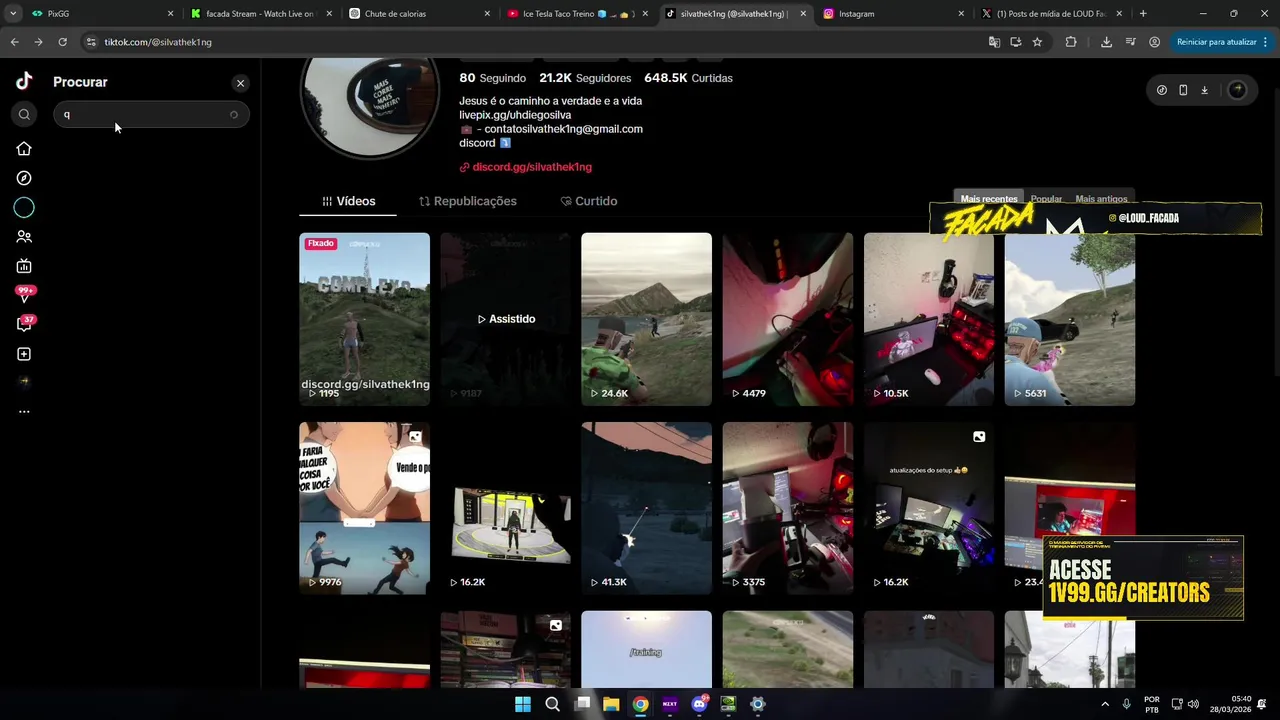Switch to the Curtido tab
The height and width of the screenshot is (720, 1280).
tap(588, 201)
